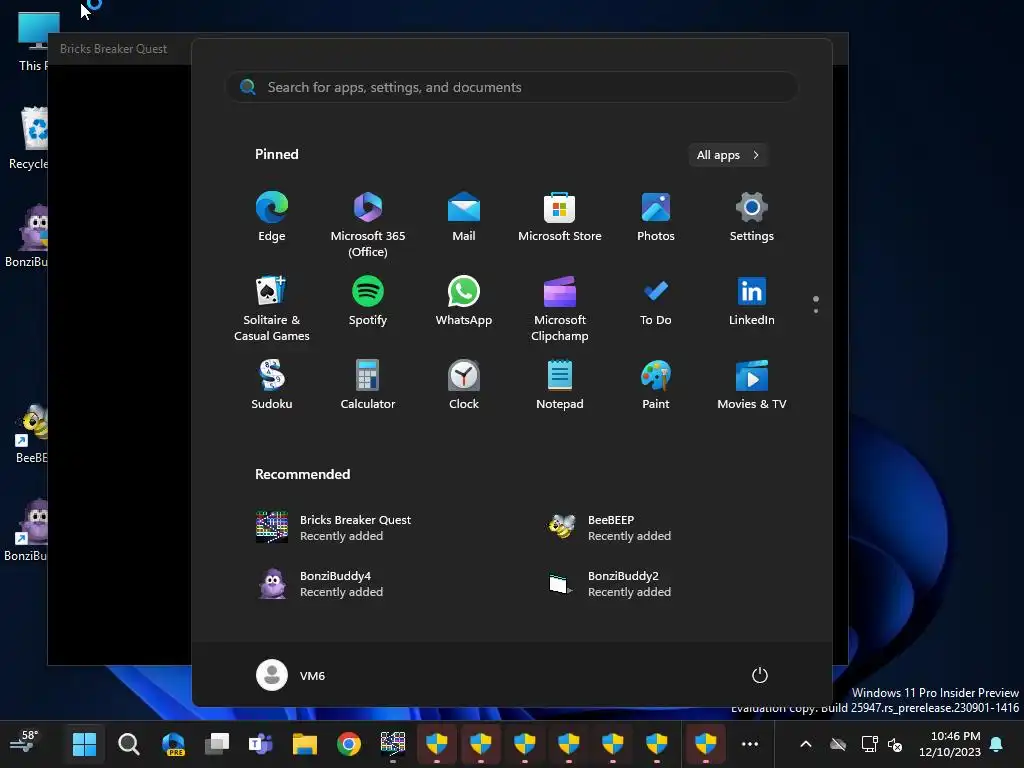
Task: Open the Paint app
Action: point(656,385)
